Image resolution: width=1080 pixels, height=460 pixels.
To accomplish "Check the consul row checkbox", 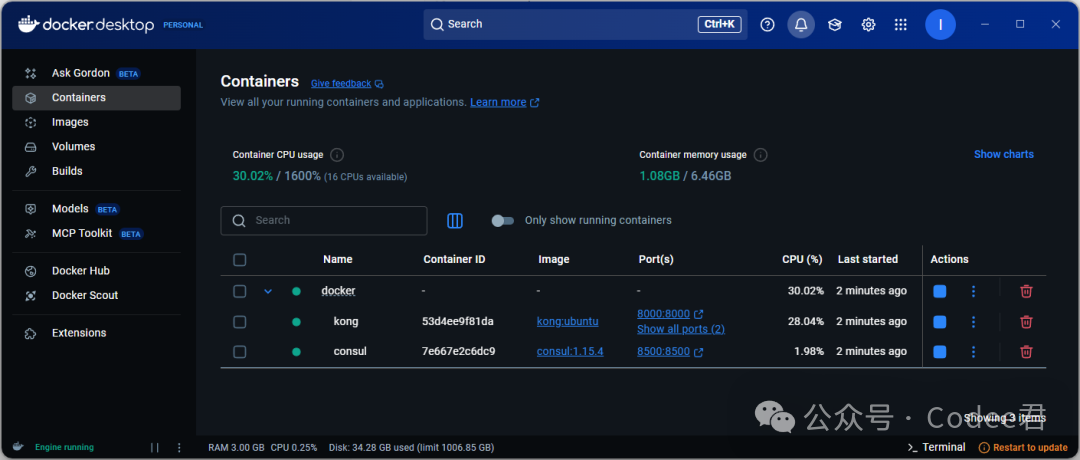I will (240, 352).
